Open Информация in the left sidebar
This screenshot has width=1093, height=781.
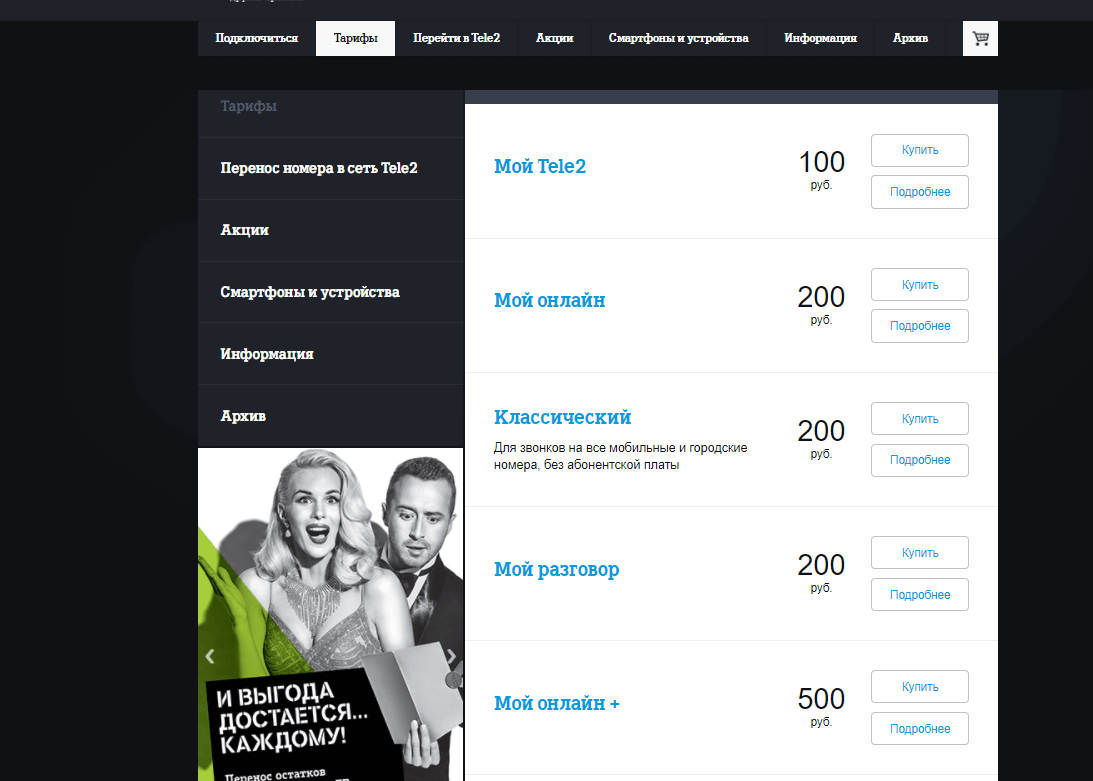click(x=331, y=354)
